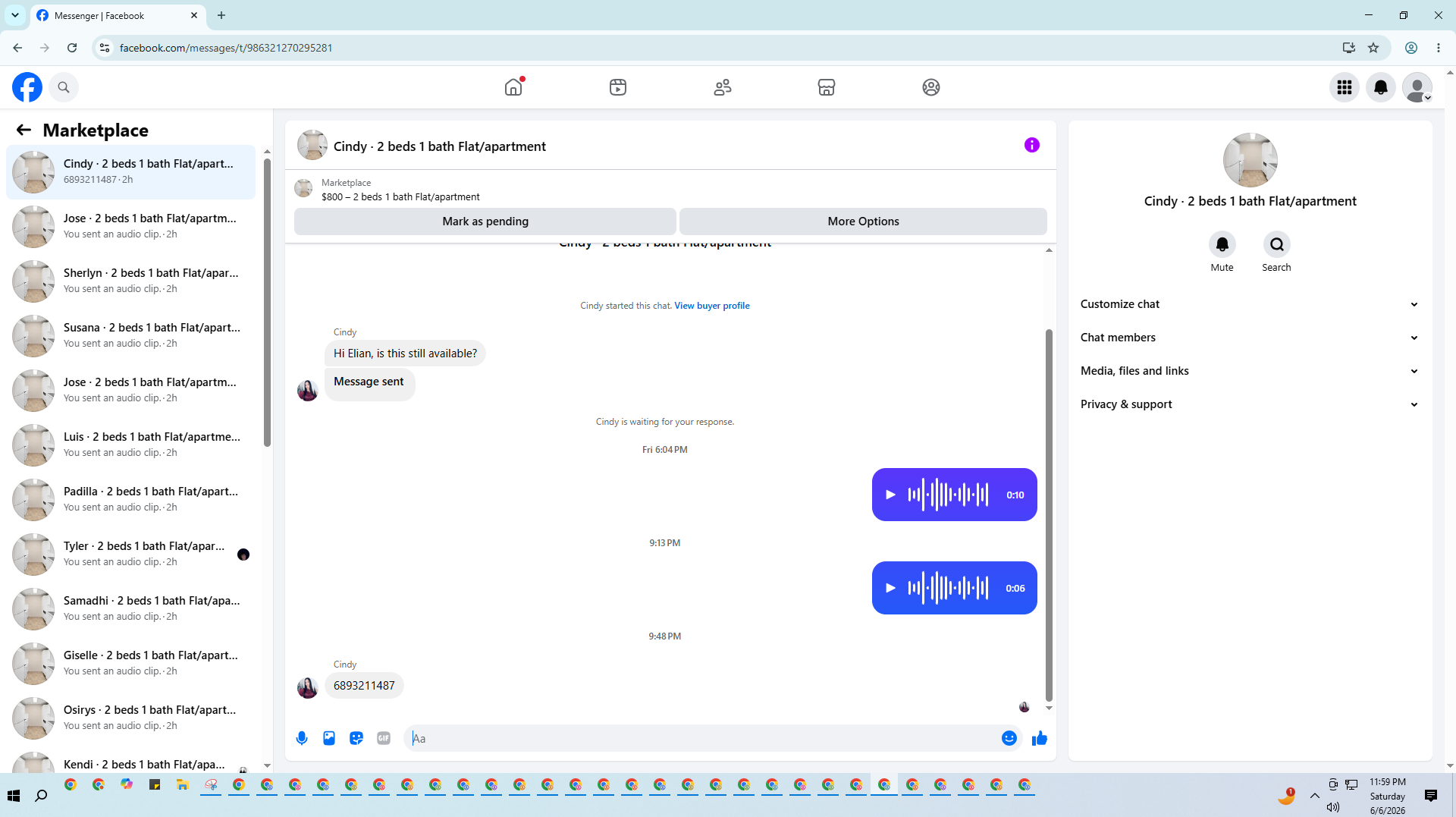The height and width of the screenshot is (817, 1456).
Task: Go back from Marketplace chat list
Action: coord(24,130)
